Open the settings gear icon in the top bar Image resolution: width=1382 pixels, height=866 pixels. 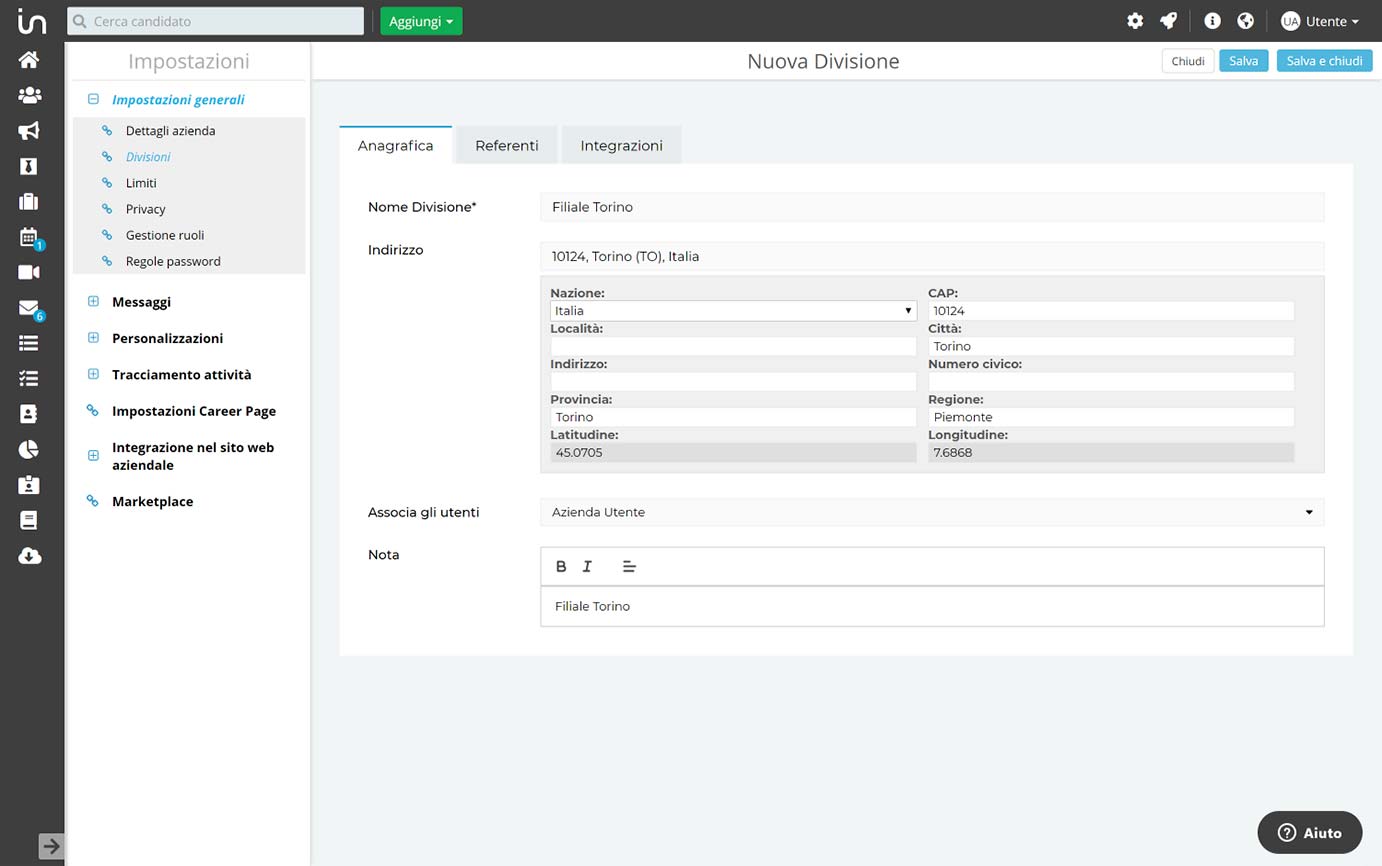(1135, 21)
